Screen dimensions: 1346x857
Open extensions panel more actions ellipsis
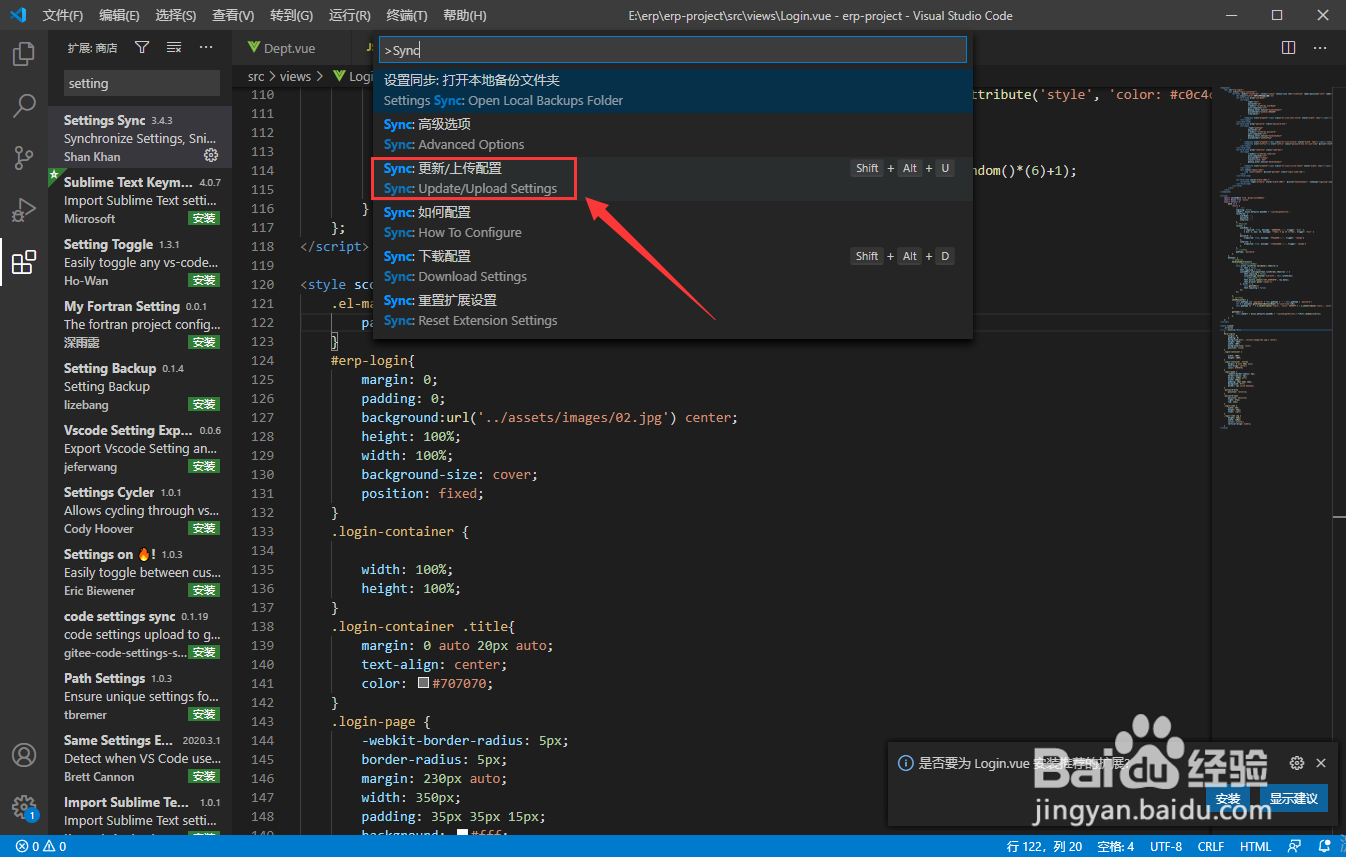[206, 47]
